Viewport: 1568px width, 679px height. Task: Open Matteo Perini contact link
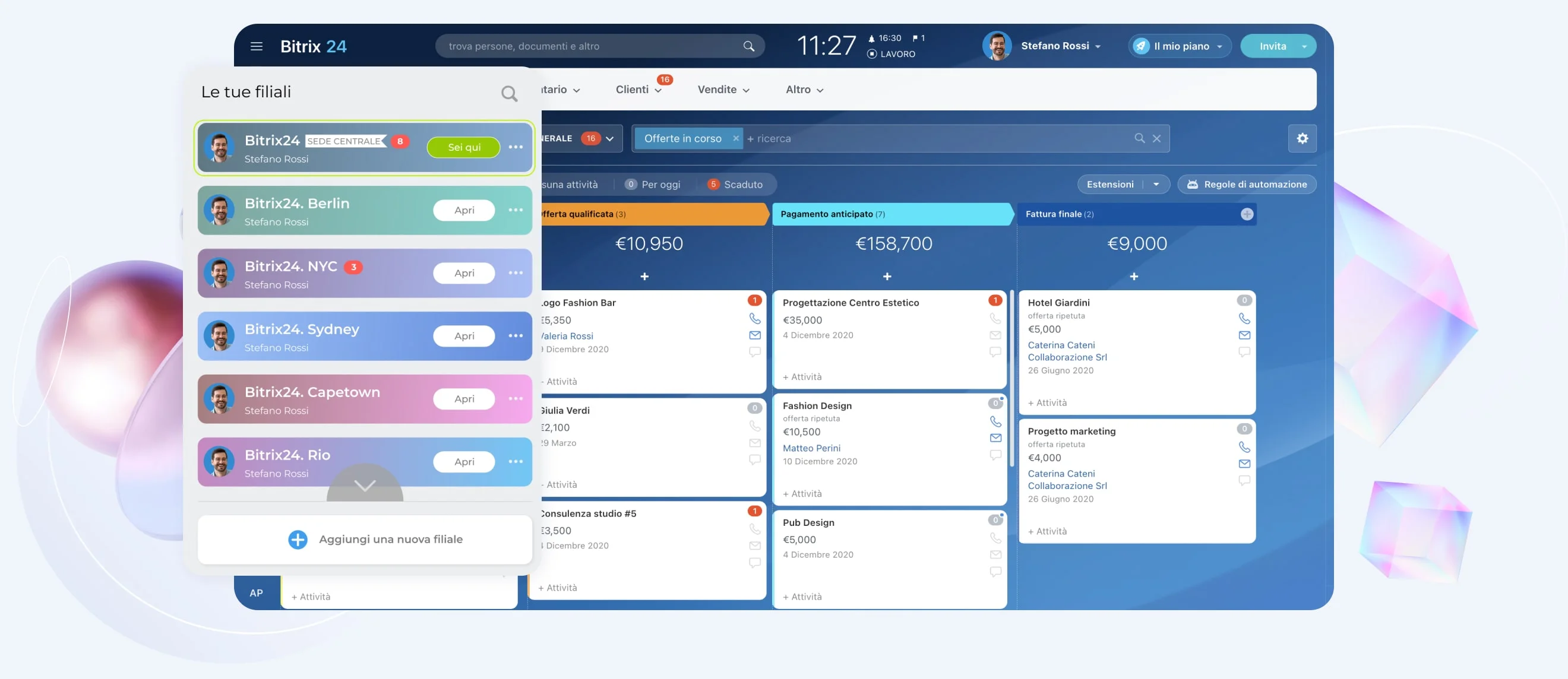[811, 448]
